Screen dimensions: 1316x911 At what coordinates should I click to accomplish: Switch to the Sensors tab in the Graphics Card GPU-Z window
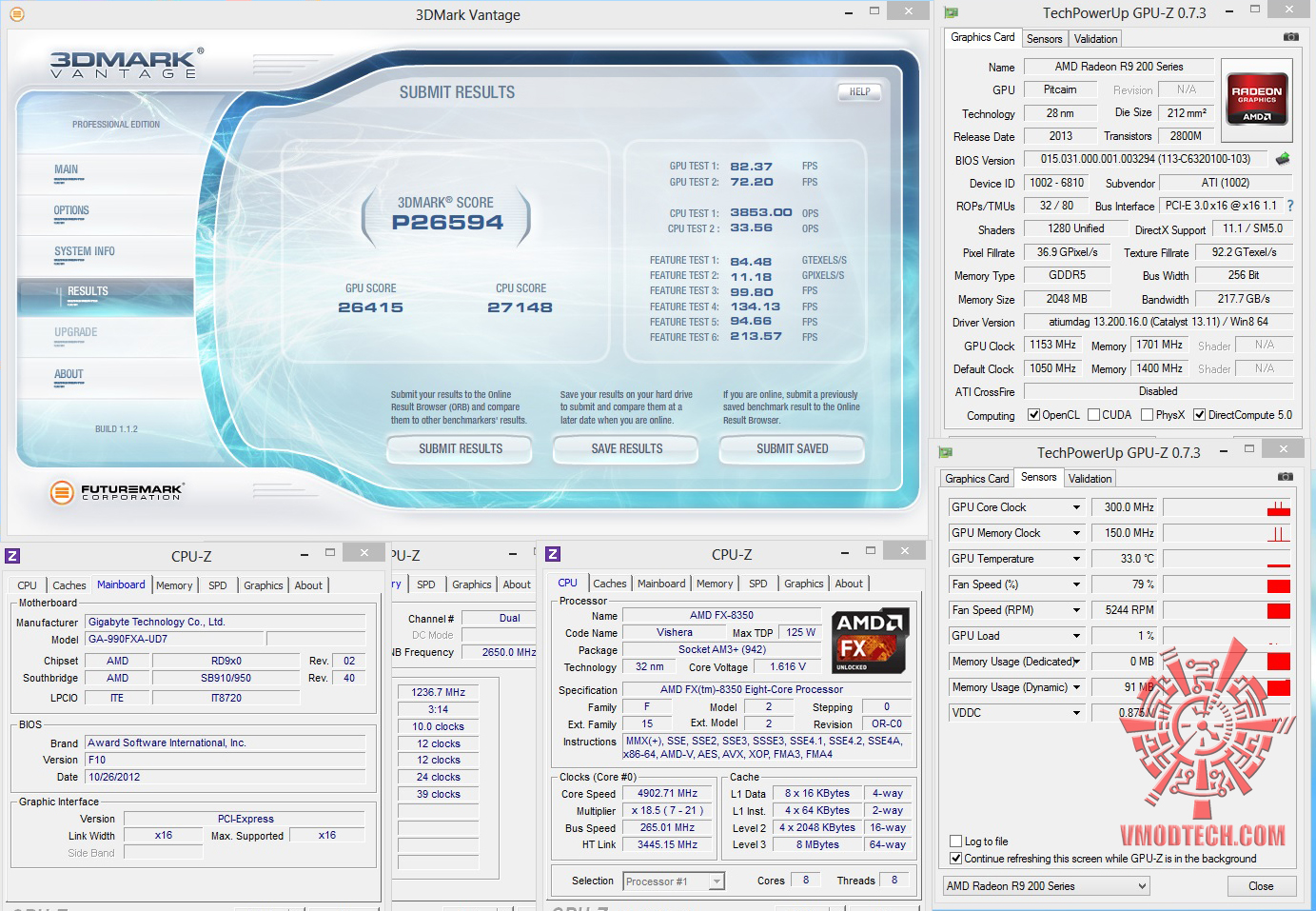point(1045,39)
